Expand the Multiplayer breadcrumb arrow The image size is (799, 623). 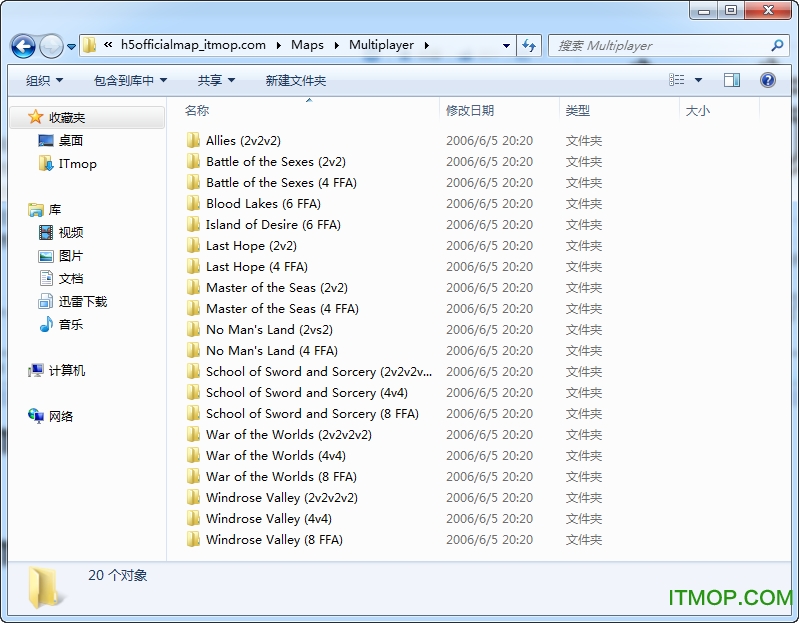[x=426, y=45]
